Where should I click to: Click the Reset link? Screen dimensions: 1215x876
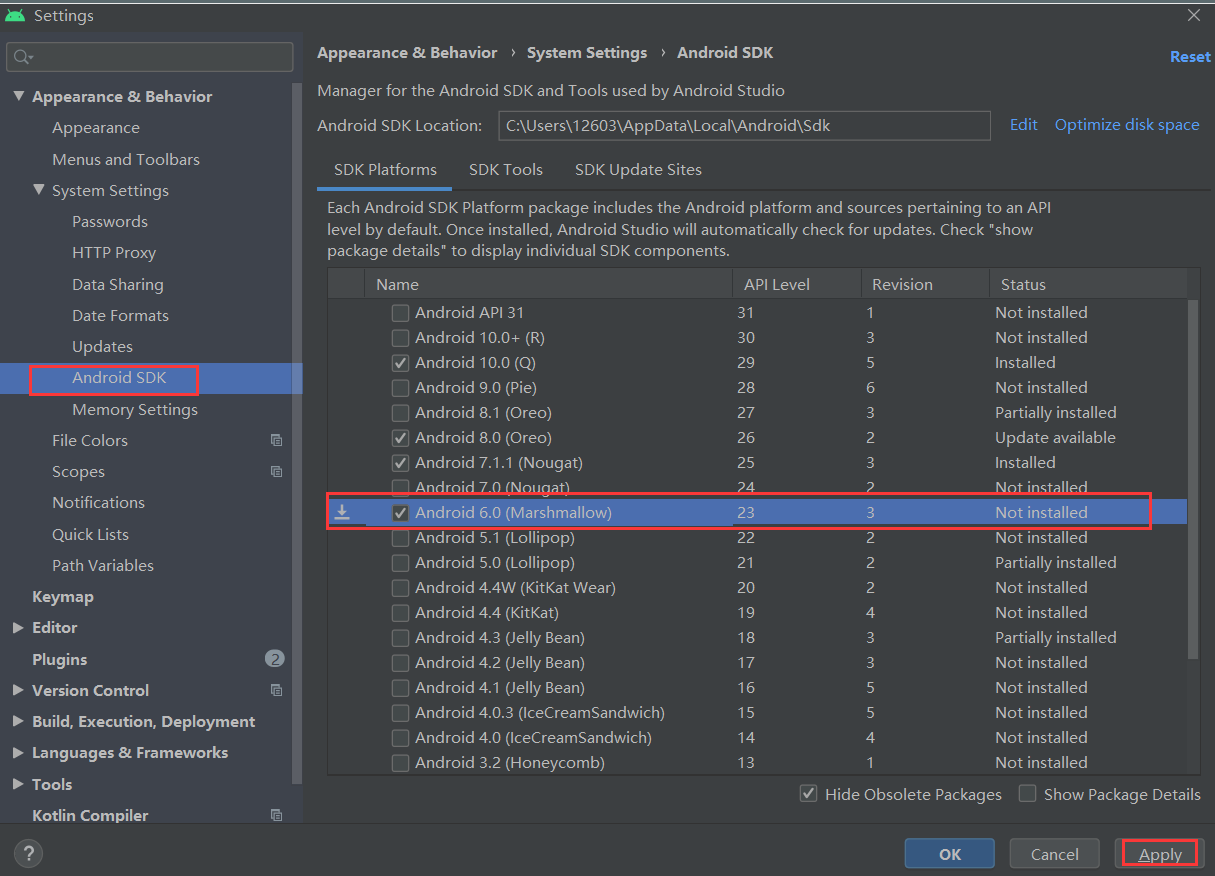[1190, 57]
